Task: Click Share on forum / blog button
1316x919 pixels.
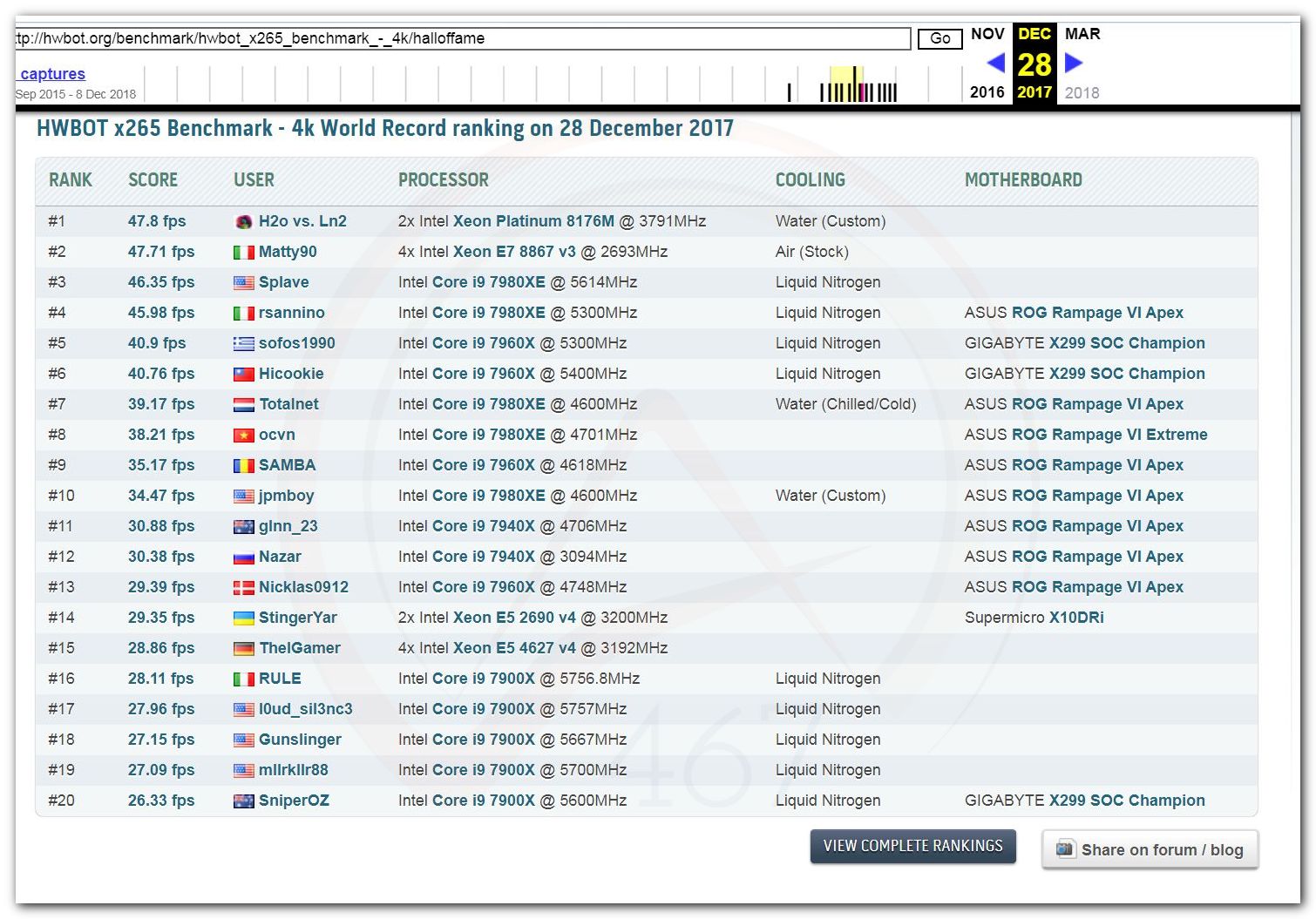Action: tap(1150, 849)
